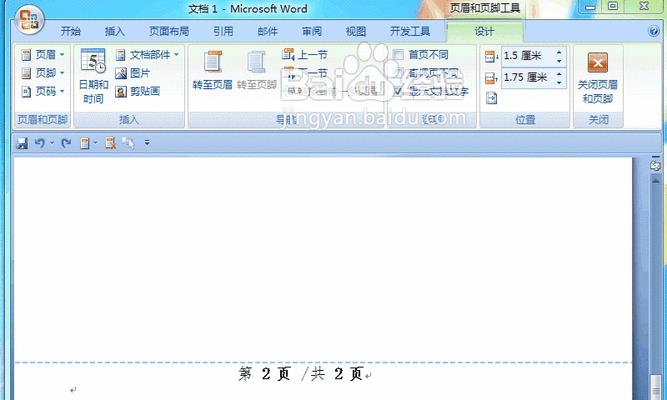Image resolution: width=667 pixels, height=400 pixels.
Task: Insert an alignment tab icon
Action: (491, 98)
